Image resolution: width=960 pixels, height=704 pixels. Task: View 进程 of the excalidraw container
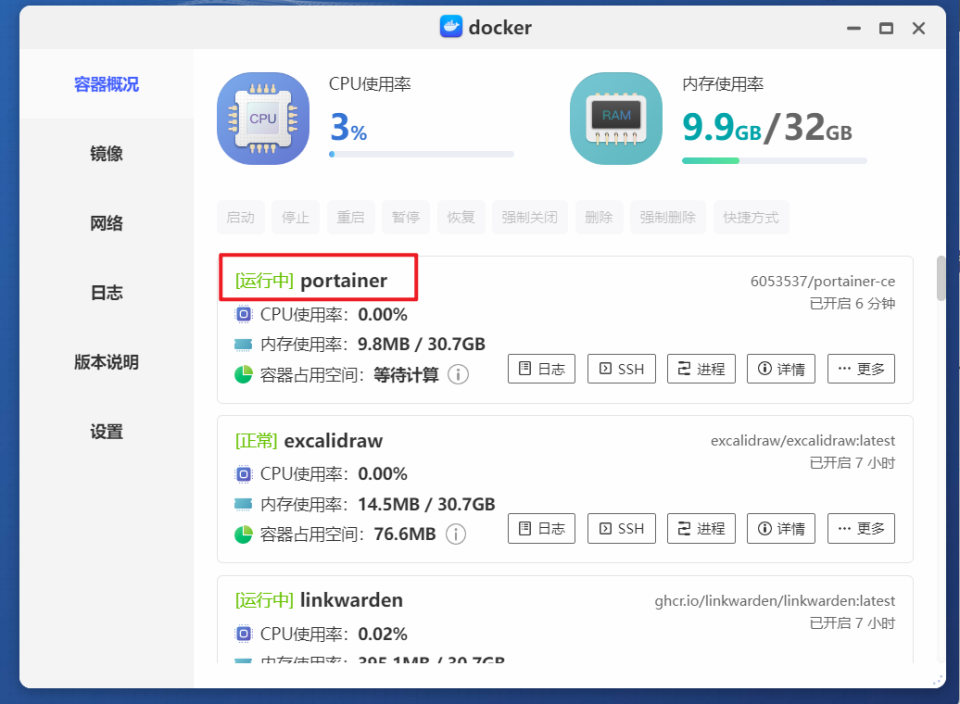tap(701, 528)
